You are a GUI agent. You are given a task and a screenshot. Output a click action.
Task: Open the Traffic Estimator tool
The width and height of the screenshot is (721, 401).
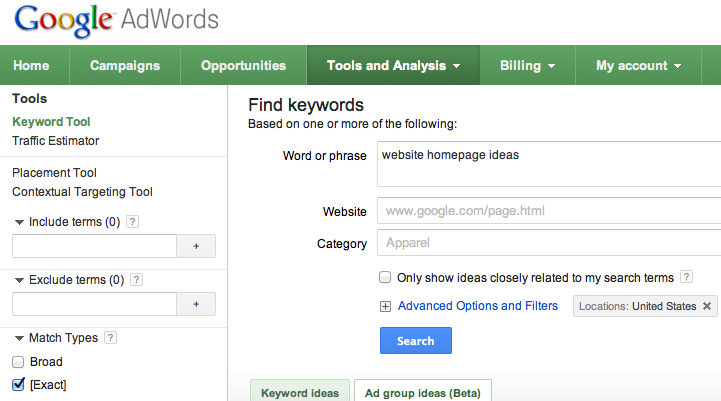[56, 141]
